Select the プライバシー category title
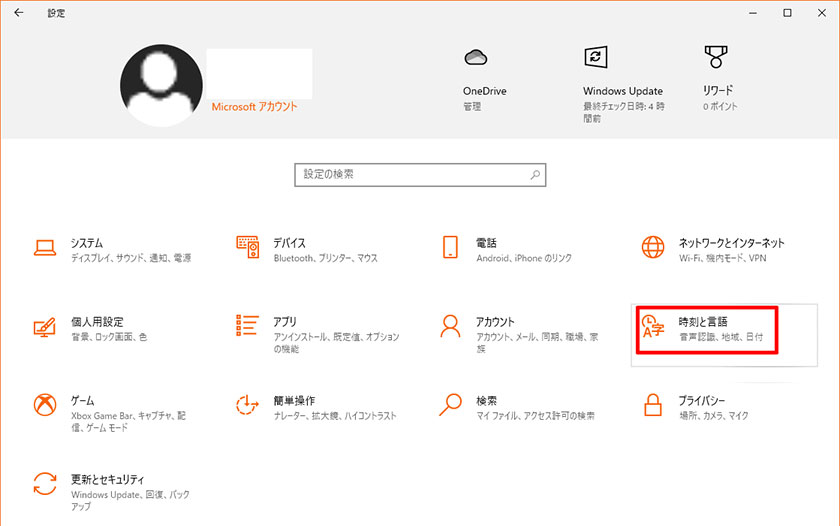The width and height of the screenshot is (840, 526). (x=702, y=401)
